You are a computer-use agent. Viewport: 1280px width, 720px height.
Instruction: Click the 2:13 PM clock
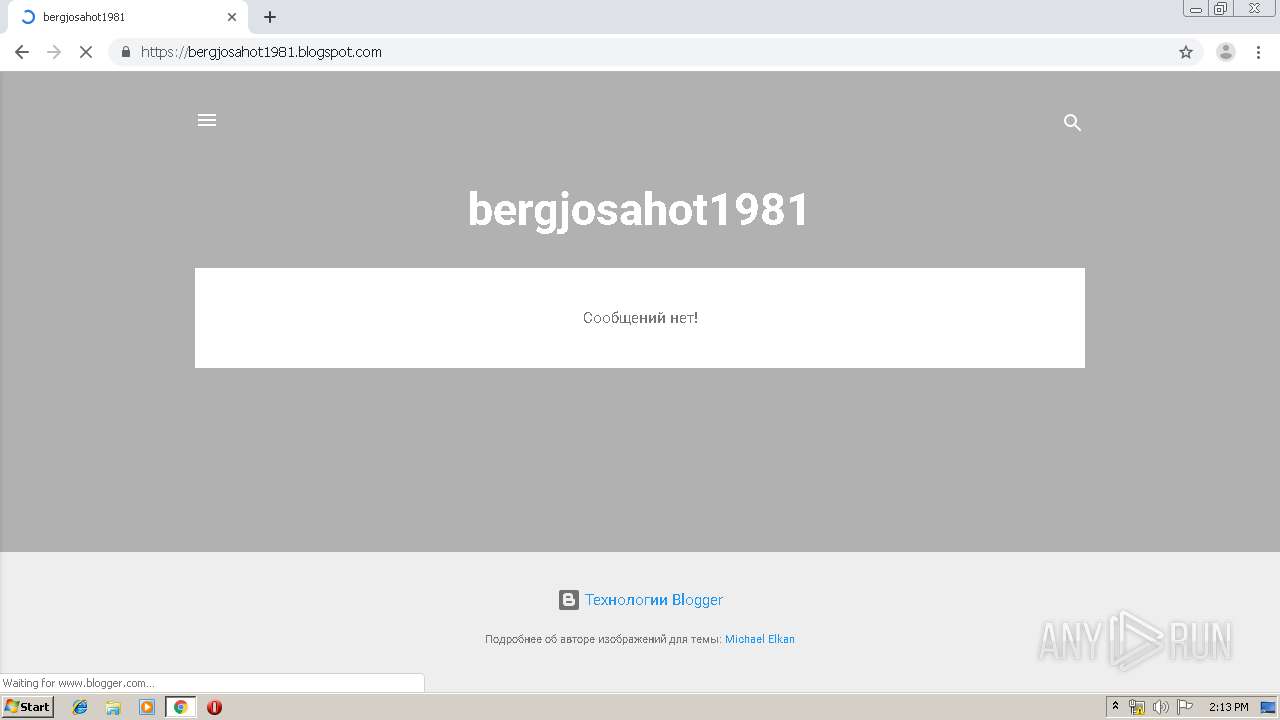[1228, 707]
